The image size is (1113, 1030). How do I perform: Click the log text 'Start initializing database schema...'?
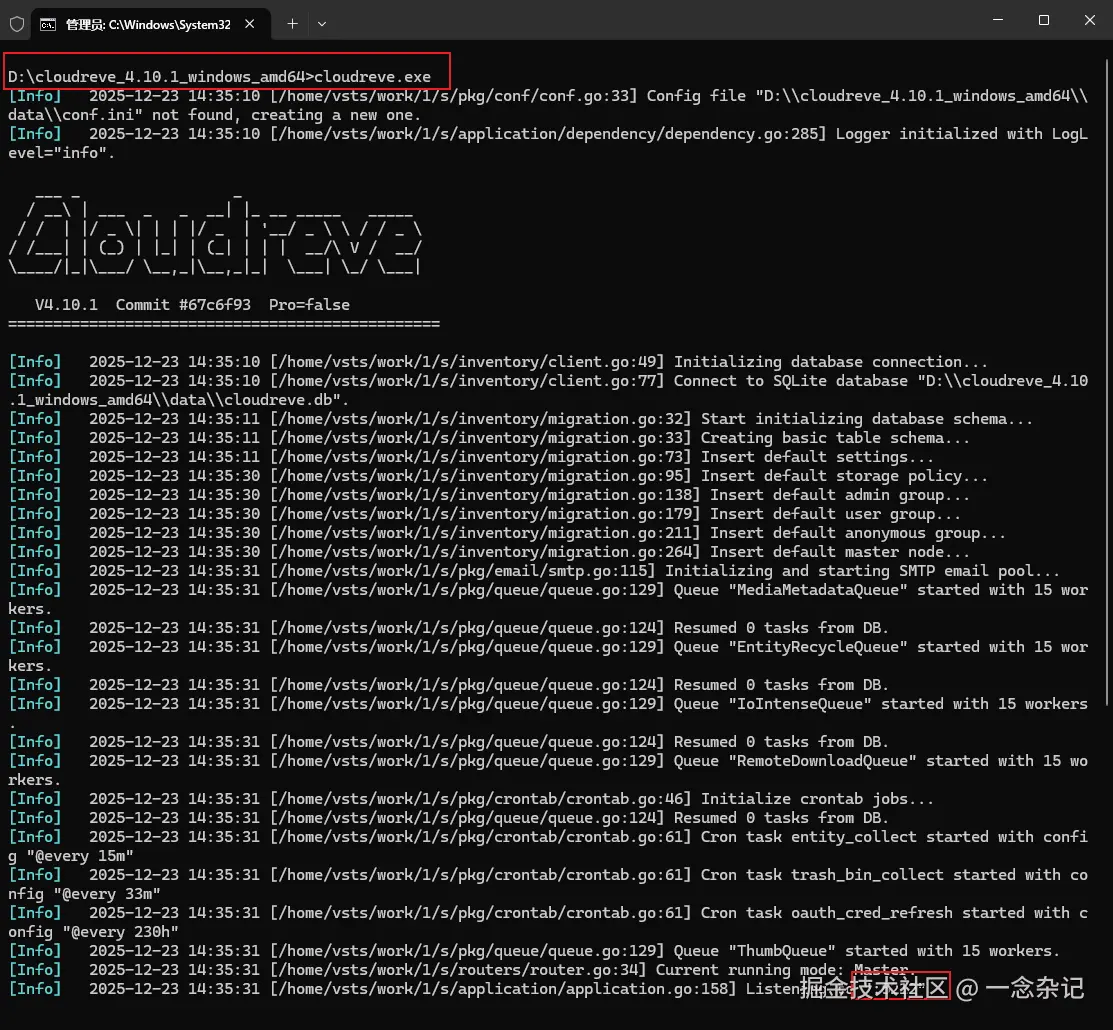pos(867,419)
